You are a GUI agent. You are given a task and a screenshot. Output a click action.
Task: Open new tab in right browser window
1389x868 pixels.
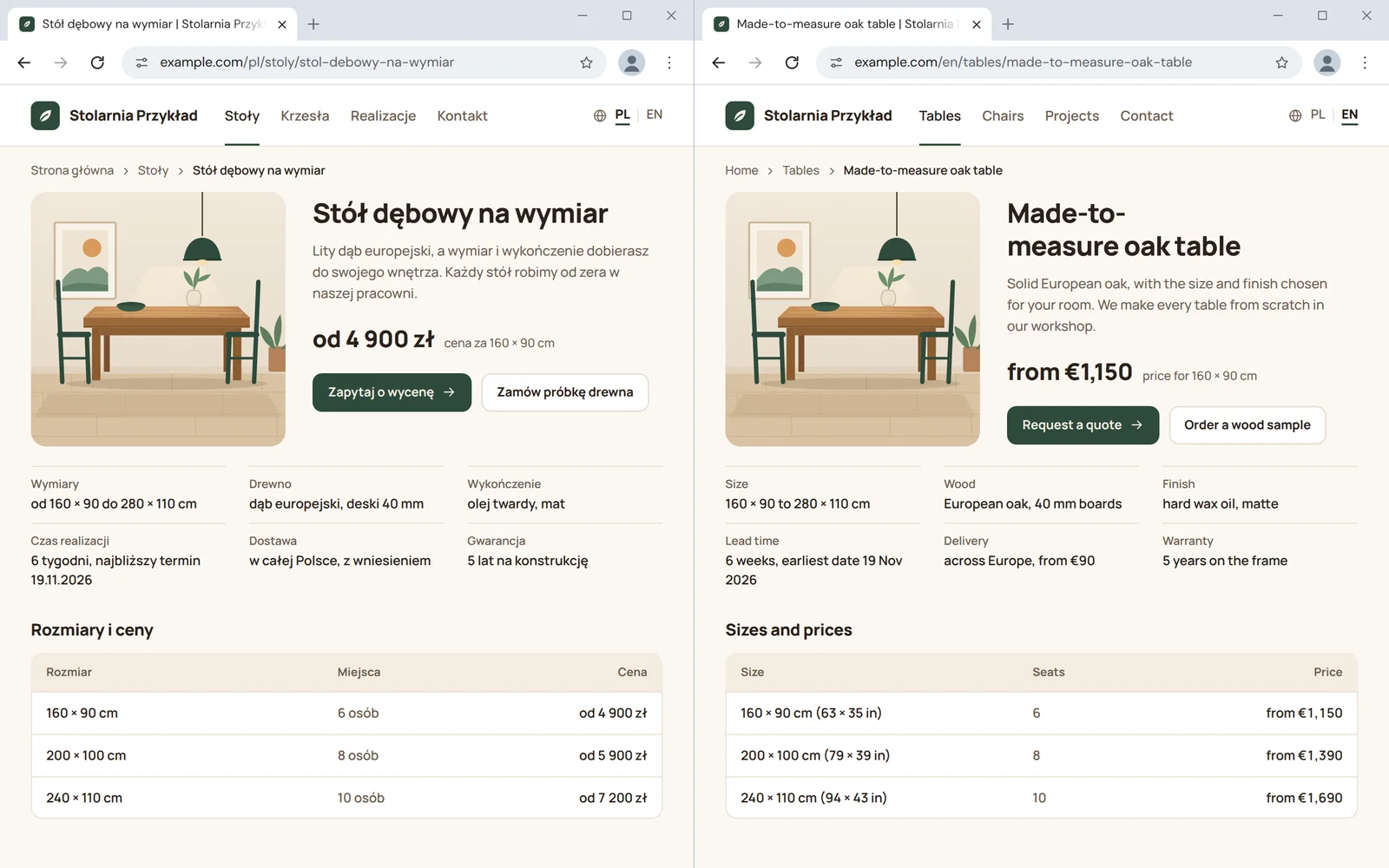tap(1008, 24)
